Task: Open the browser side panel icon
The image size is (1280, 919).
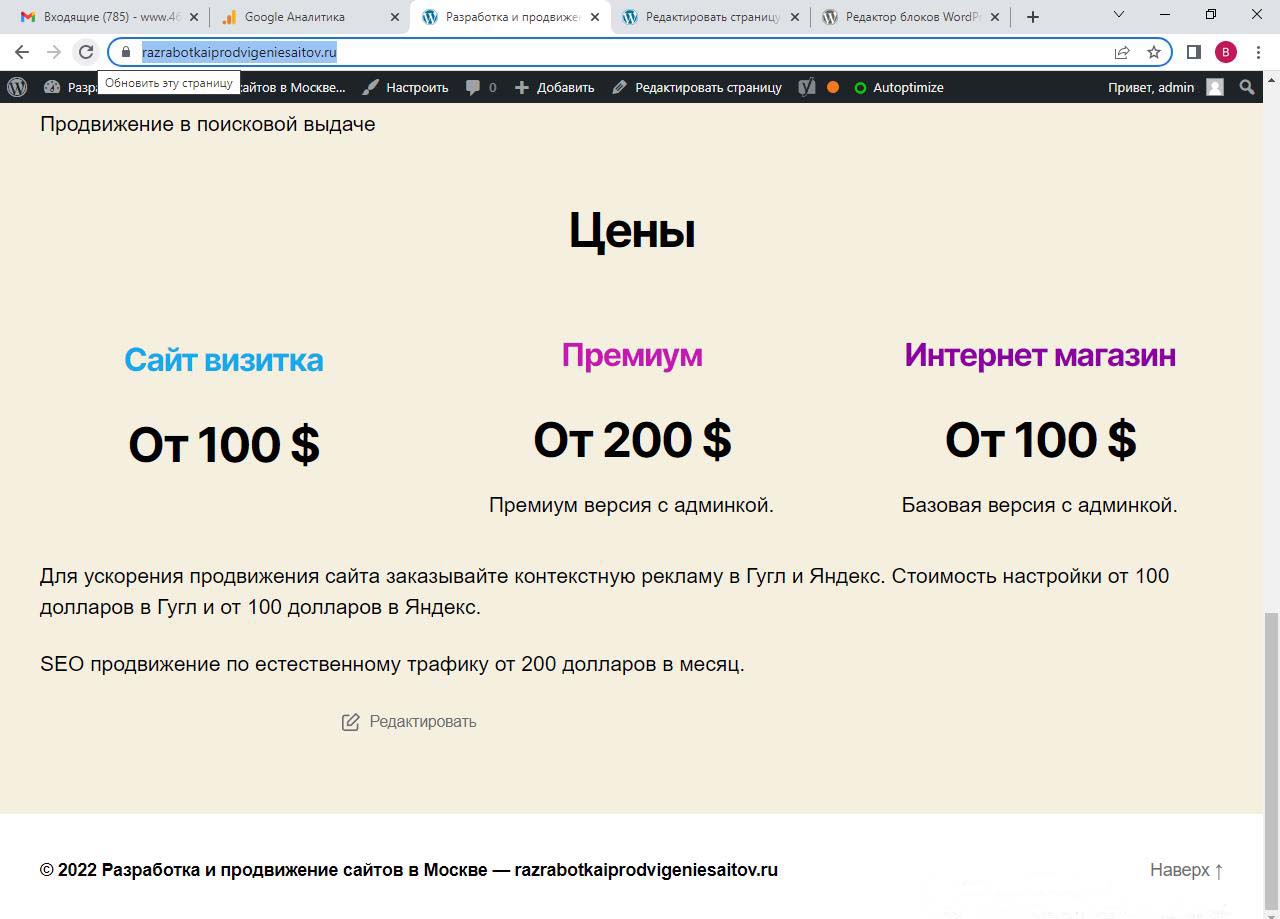Action: tap(1193, 52)
